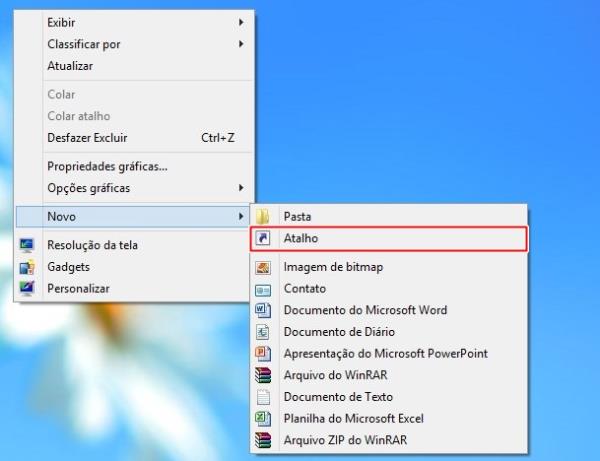The width and height of the screenshot is (600, 461).
Task: Click the Personalizar screen icon
Action: point(27,288)
